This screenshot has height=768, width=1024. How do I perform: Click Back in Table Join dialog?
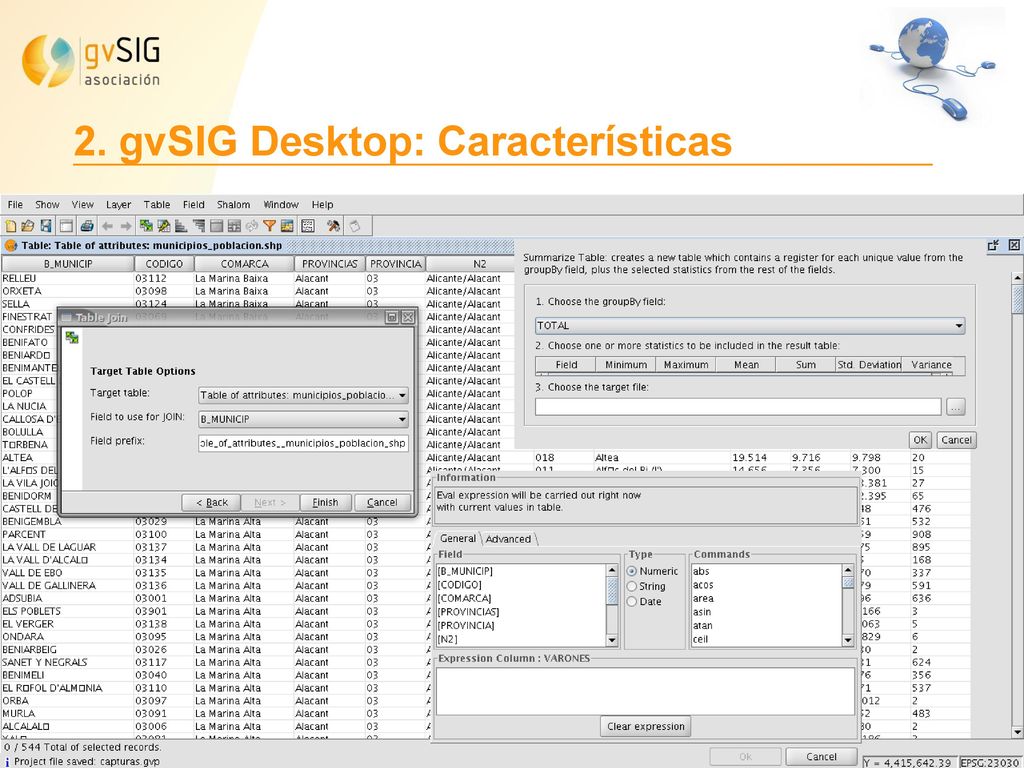212,502
